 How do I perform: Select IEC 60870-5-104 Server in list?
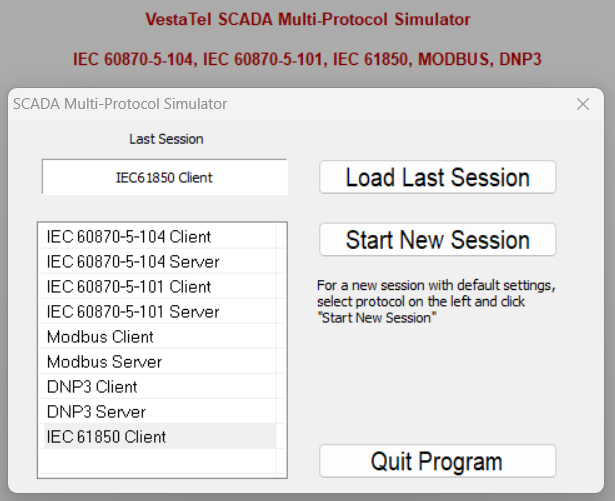point(133,262)
